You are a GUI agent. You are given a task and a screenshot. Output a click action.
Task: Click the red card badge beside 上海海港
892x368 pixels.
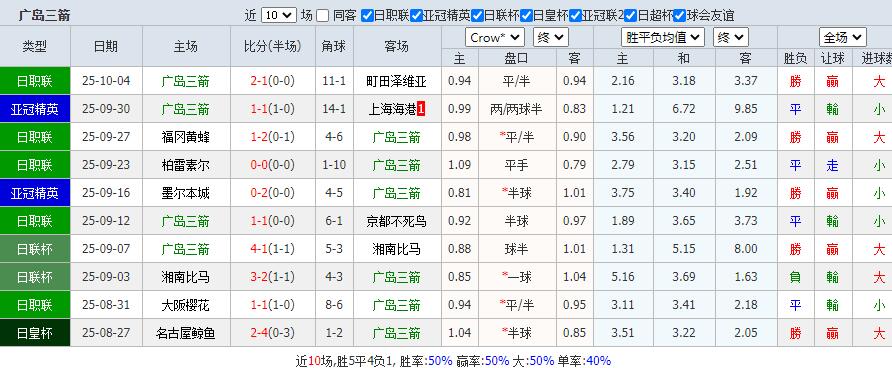[421, 109]
